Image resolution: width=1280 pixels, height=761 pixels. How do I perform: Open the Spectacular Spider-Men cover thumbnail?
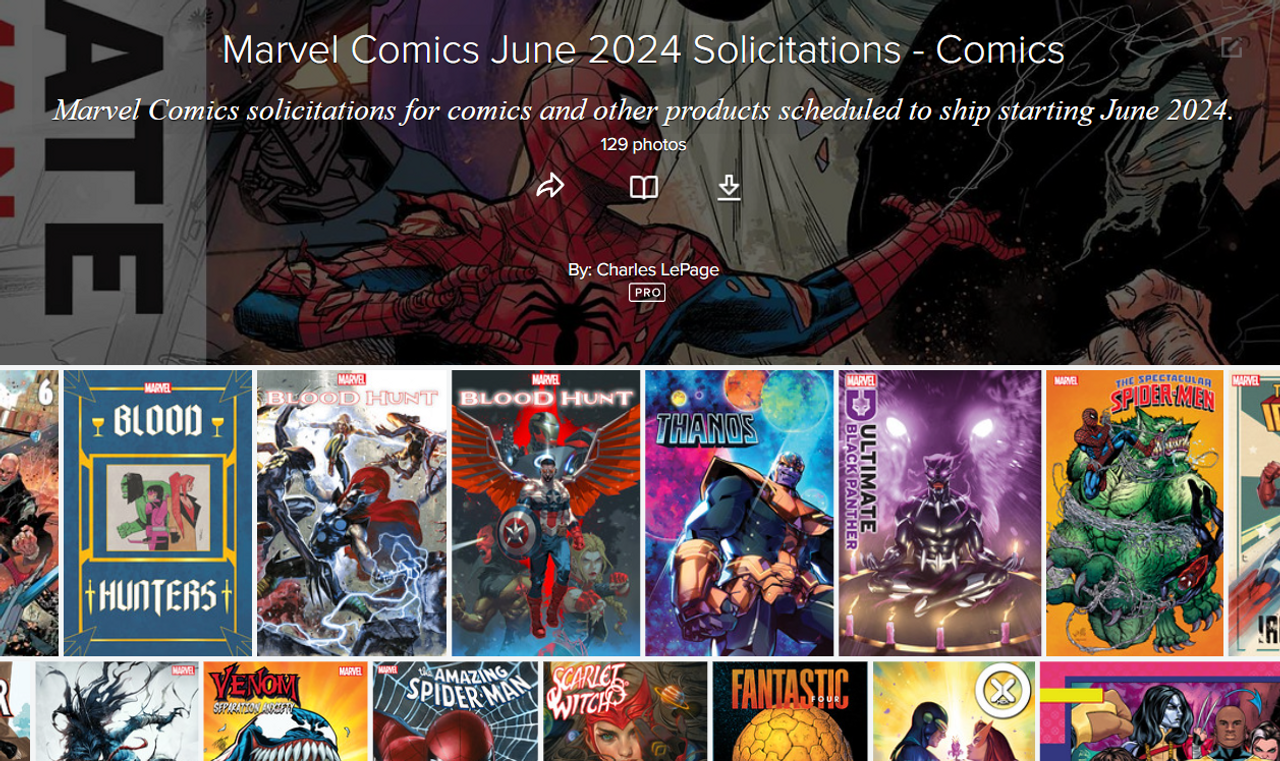click(x=1135, y=513)
